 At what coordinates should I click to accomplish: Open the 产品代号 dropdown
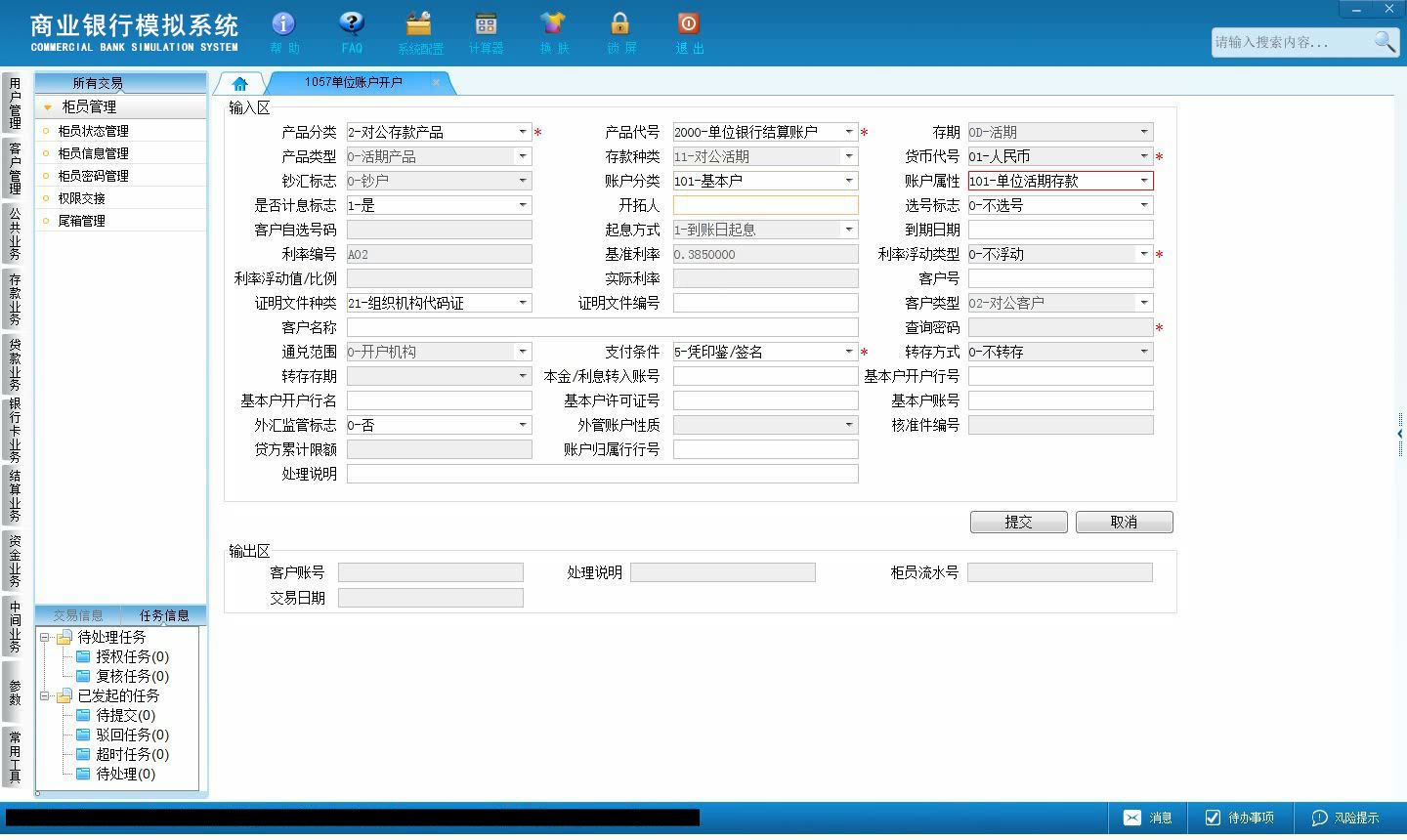[849, 132]
